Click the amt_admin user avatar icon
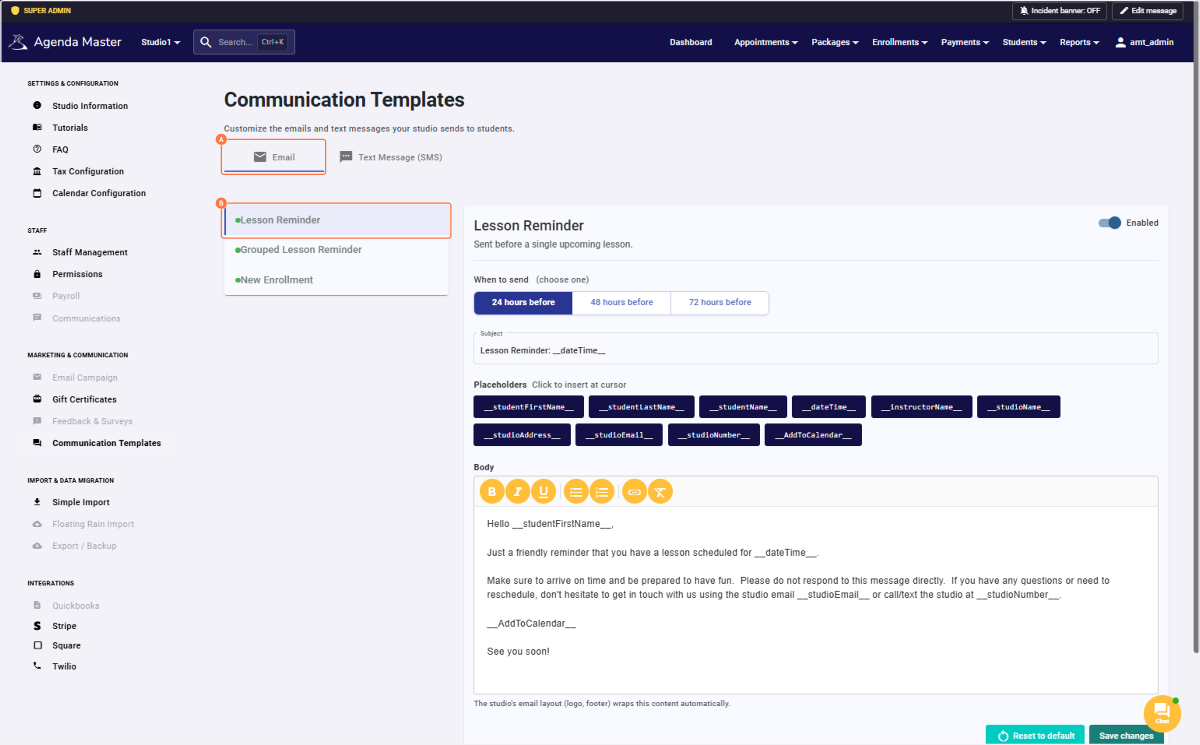This screenshot has width=1200, height=745. coord(1121,42)
